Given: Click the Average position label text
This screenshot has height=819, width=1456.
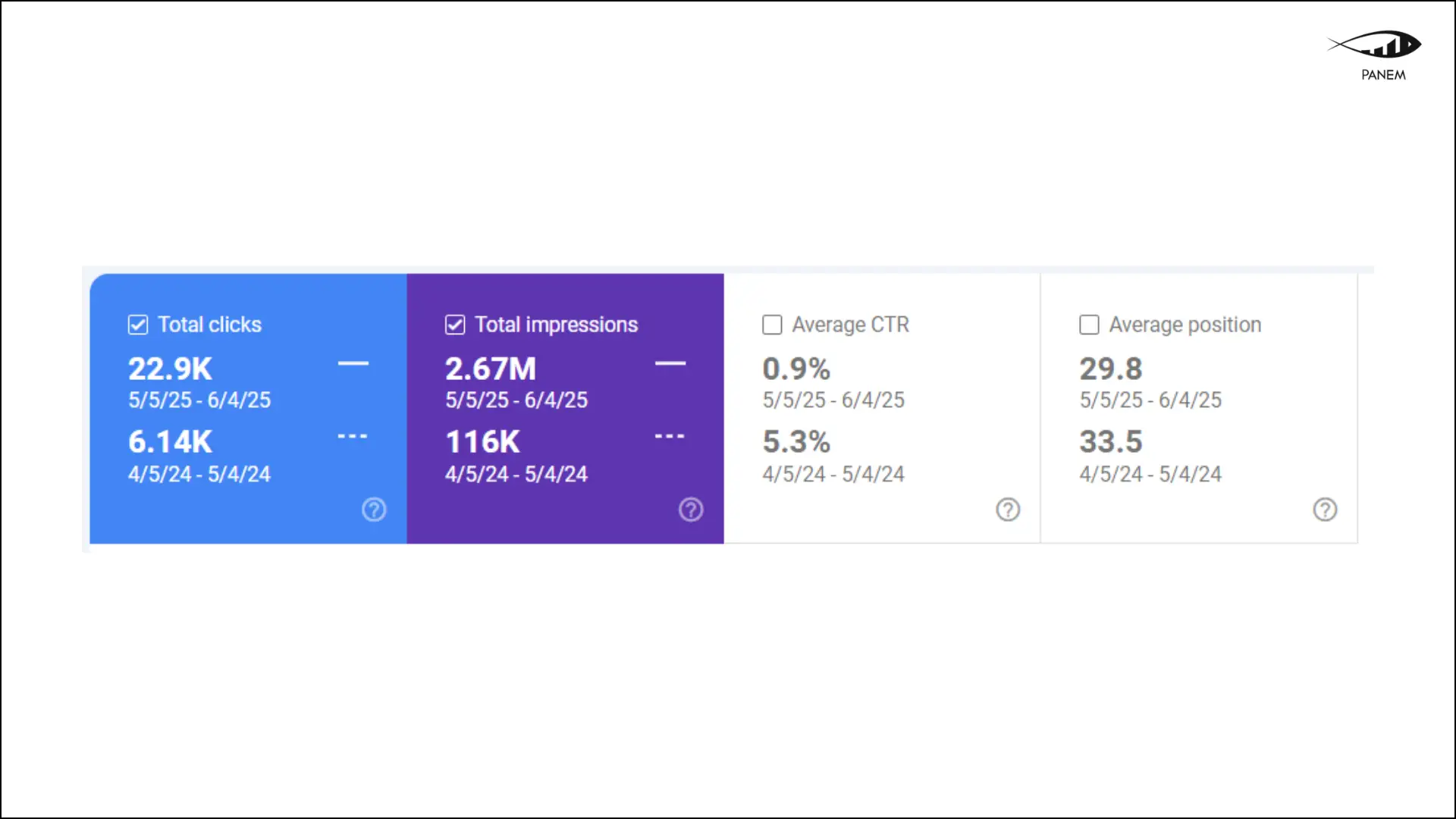Looking at the screenshot, I should coord(1185,325).
